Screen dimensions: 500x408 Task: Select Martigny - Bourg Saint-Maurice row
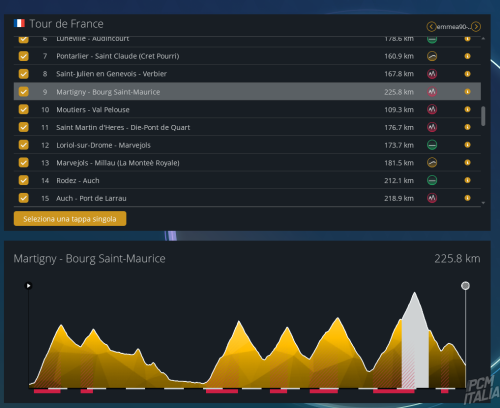(x=247, y=91)
